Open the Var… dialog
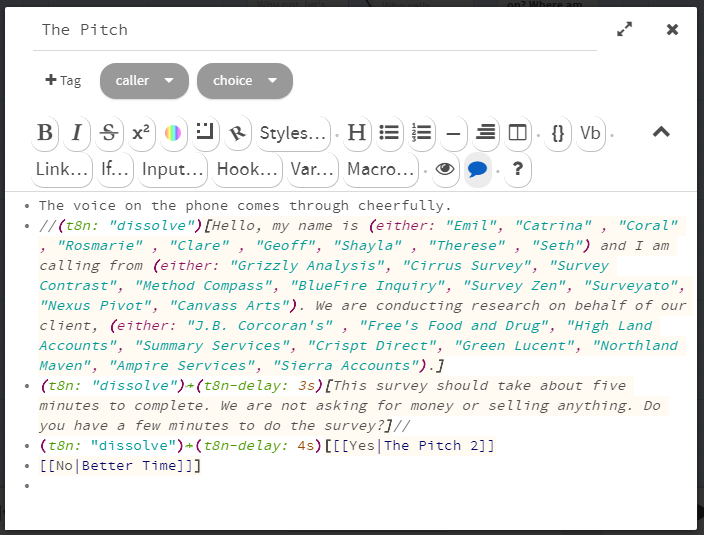 click(312, 170)
